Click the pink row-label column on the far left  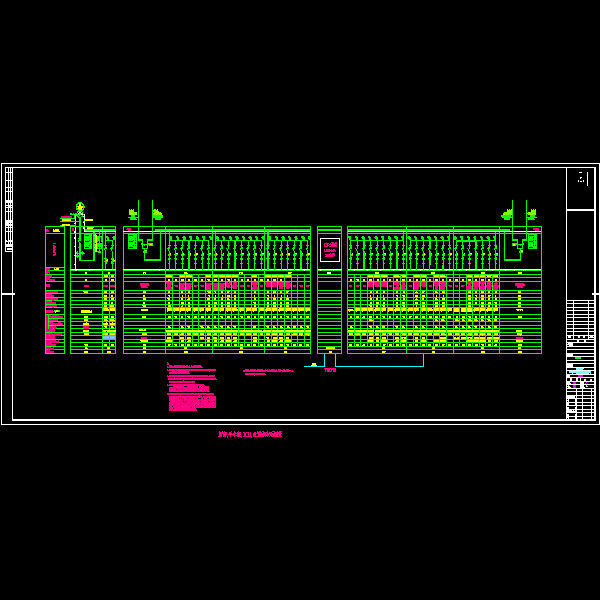click(50, 310)
